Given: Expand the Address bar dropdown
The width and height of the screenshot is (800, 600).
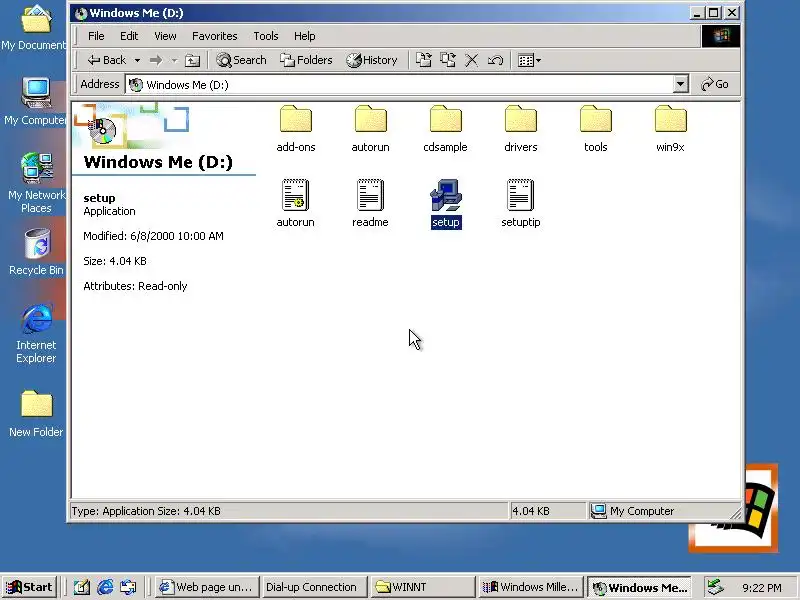Looking at the screenshot, I should click(680, 84).
